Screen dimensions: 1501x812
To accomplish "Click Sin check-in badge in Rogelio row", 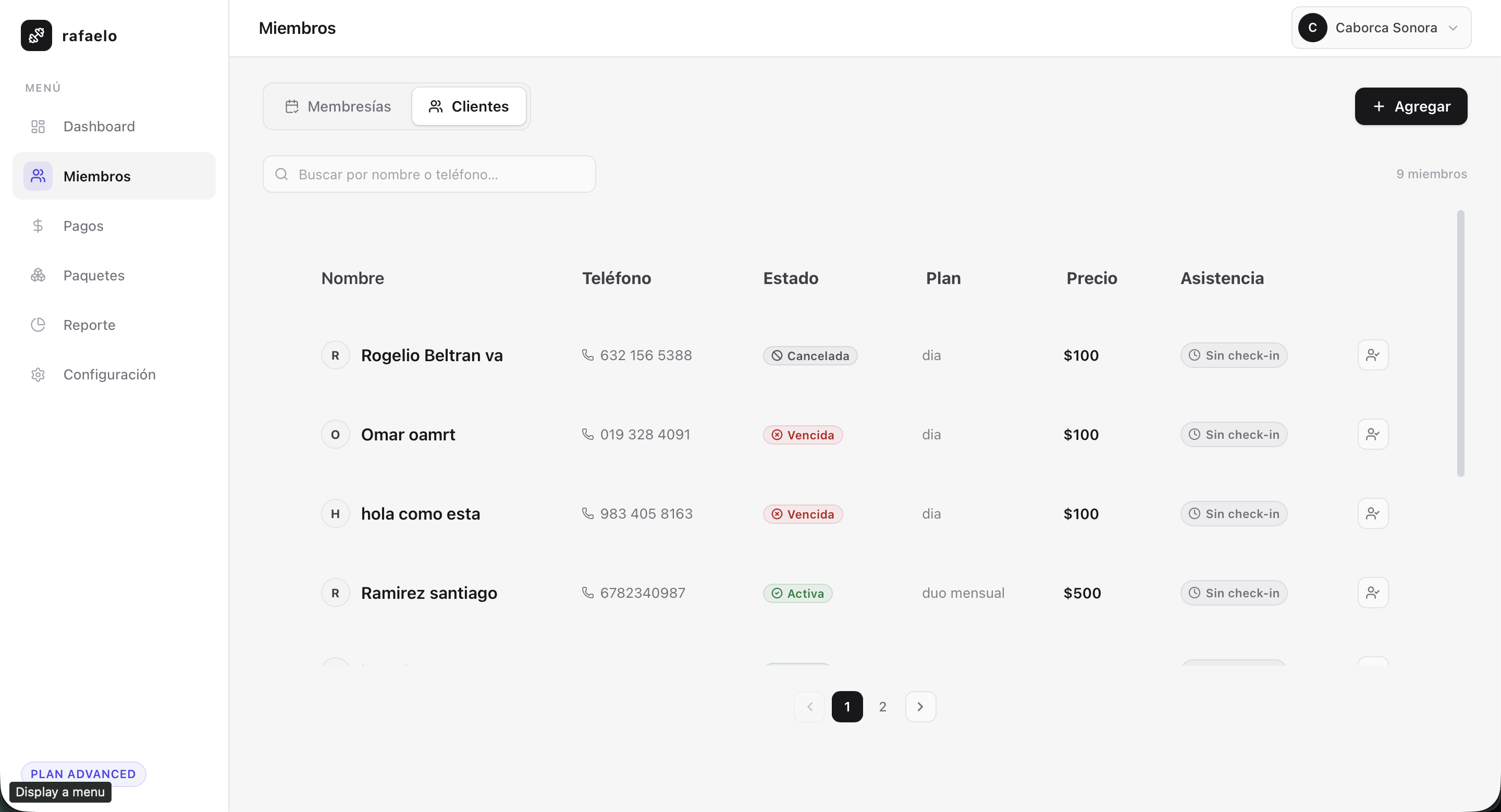I will [x=1234, y=355].
